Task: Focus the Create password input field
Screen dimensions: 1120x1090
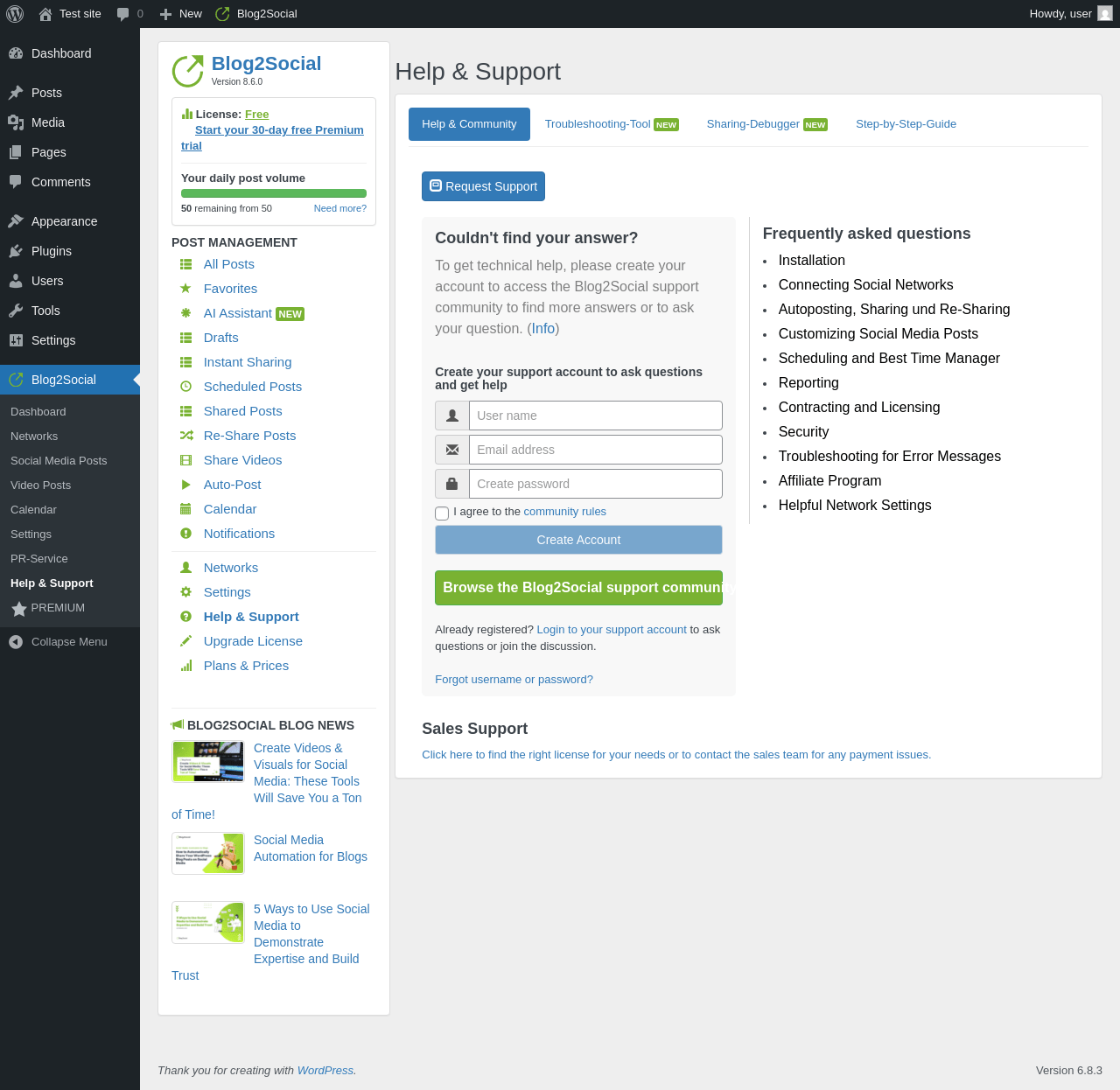Action: pyautogui.click(x=595, y=484)
